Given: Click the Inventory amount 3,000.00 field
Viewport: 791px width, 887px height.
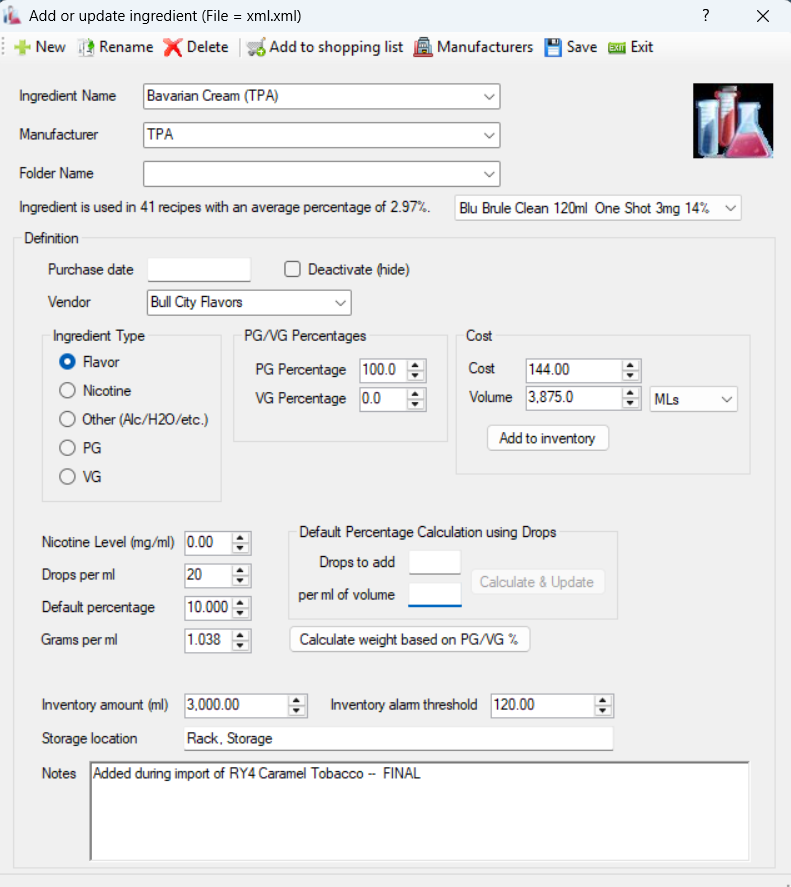Looking at the screenshot, I should point(236,705).
